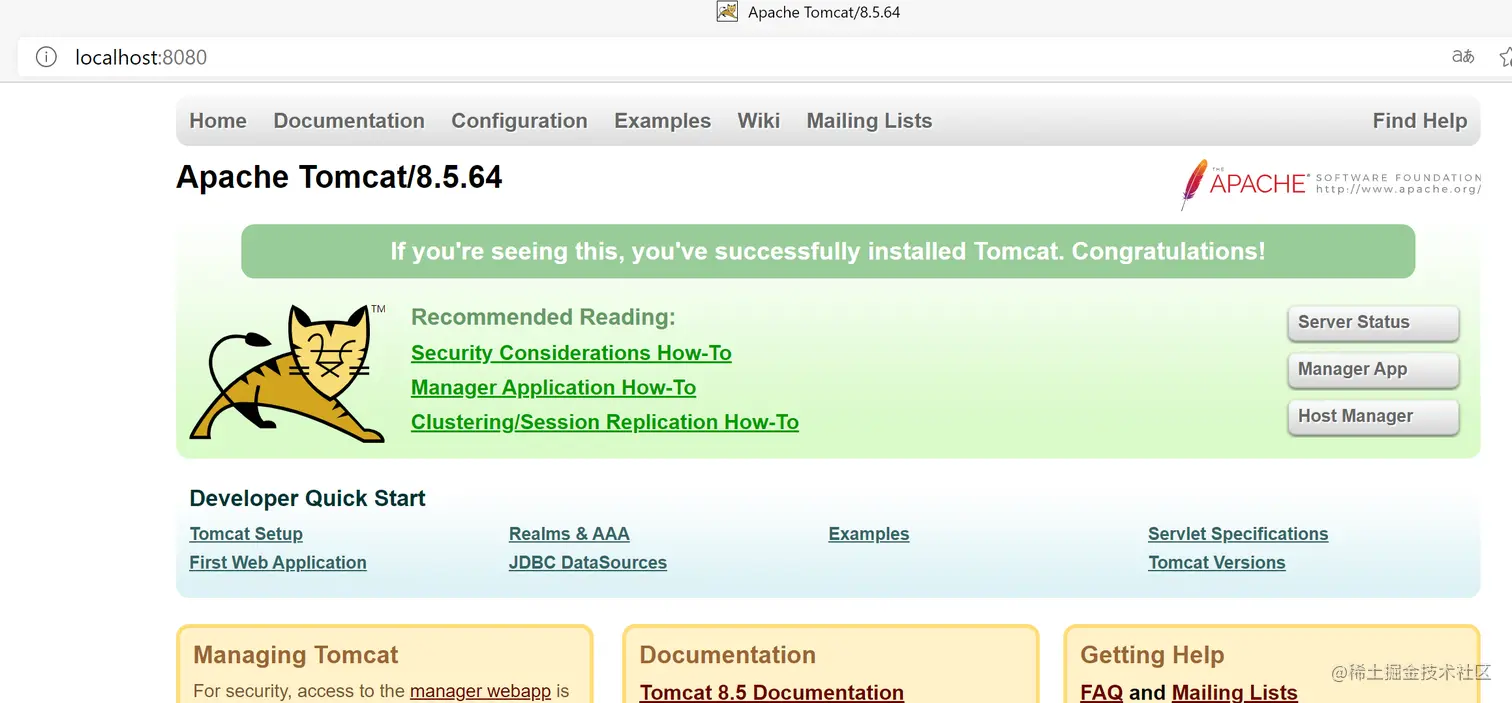Open the Tomcat Setup link
The height and width of the screenshot is (703, 1512).
pyautogui.click(x=246, y=534)
